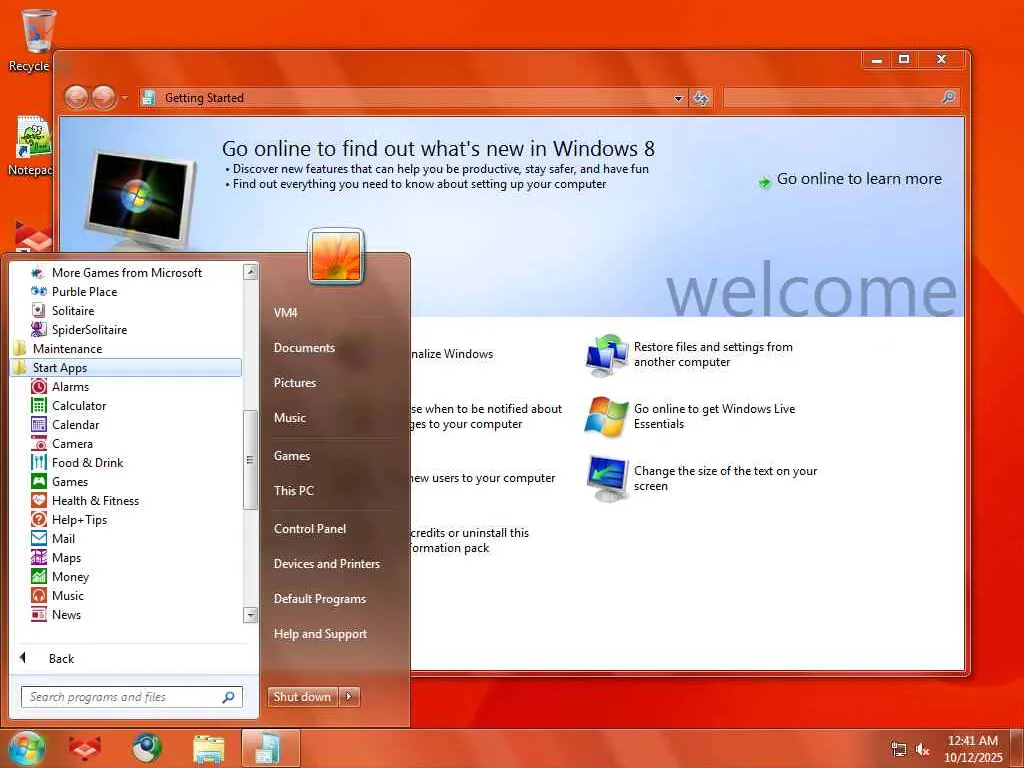This screenshot has width=1024, height=768.
Task: Launch the browser icon on the taskbar
Action: pyautogui.click(x=147, y=748)
